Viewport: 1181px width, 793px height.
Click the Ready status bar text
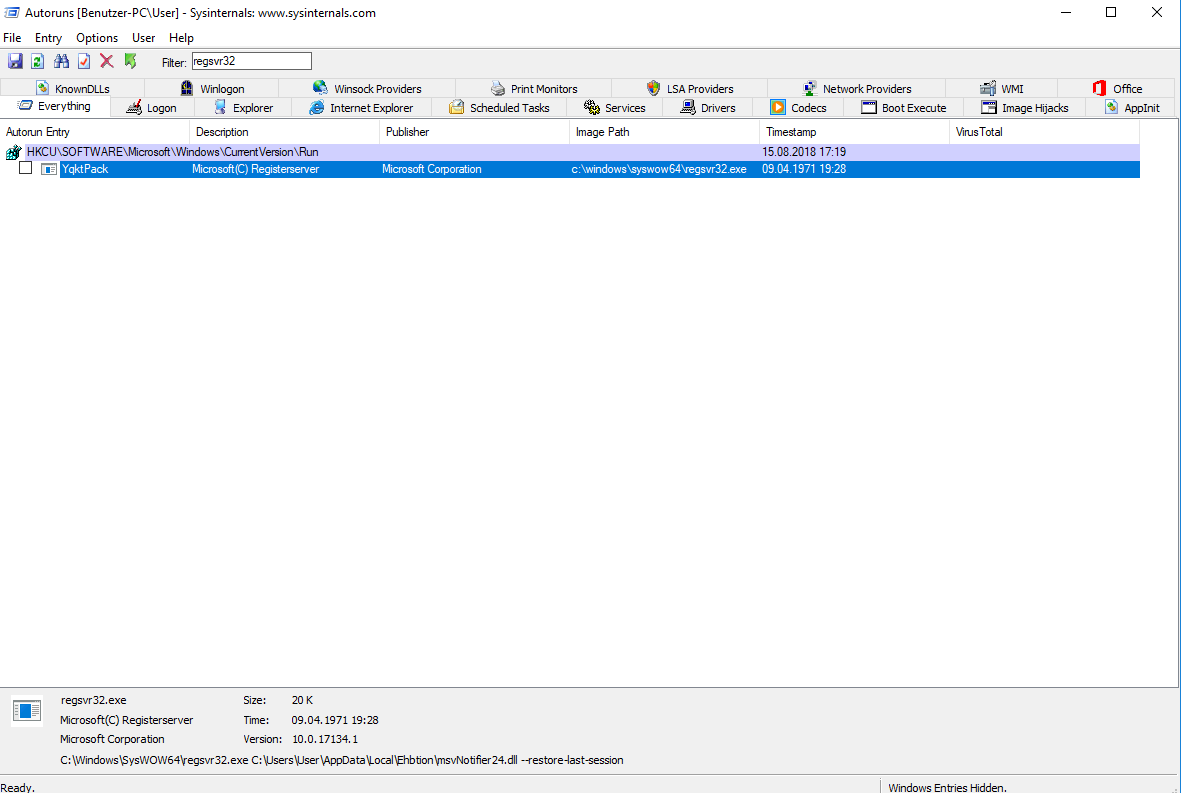18,787
